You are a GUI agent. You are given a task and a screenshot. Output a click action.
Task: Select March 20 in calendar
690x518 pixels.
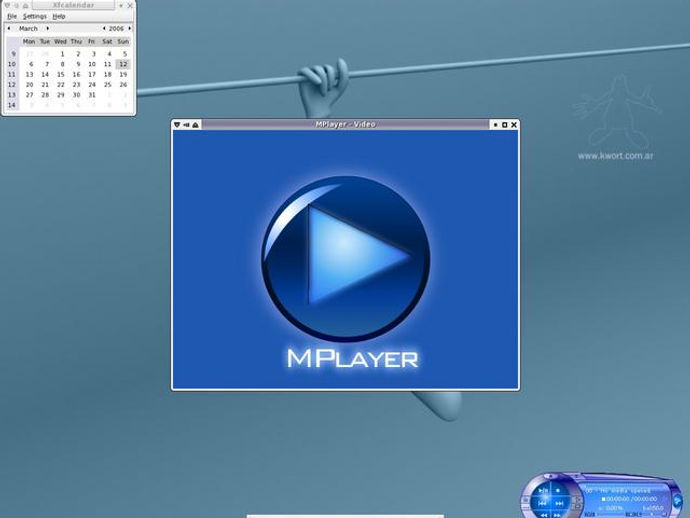click(x=29, y=84)
